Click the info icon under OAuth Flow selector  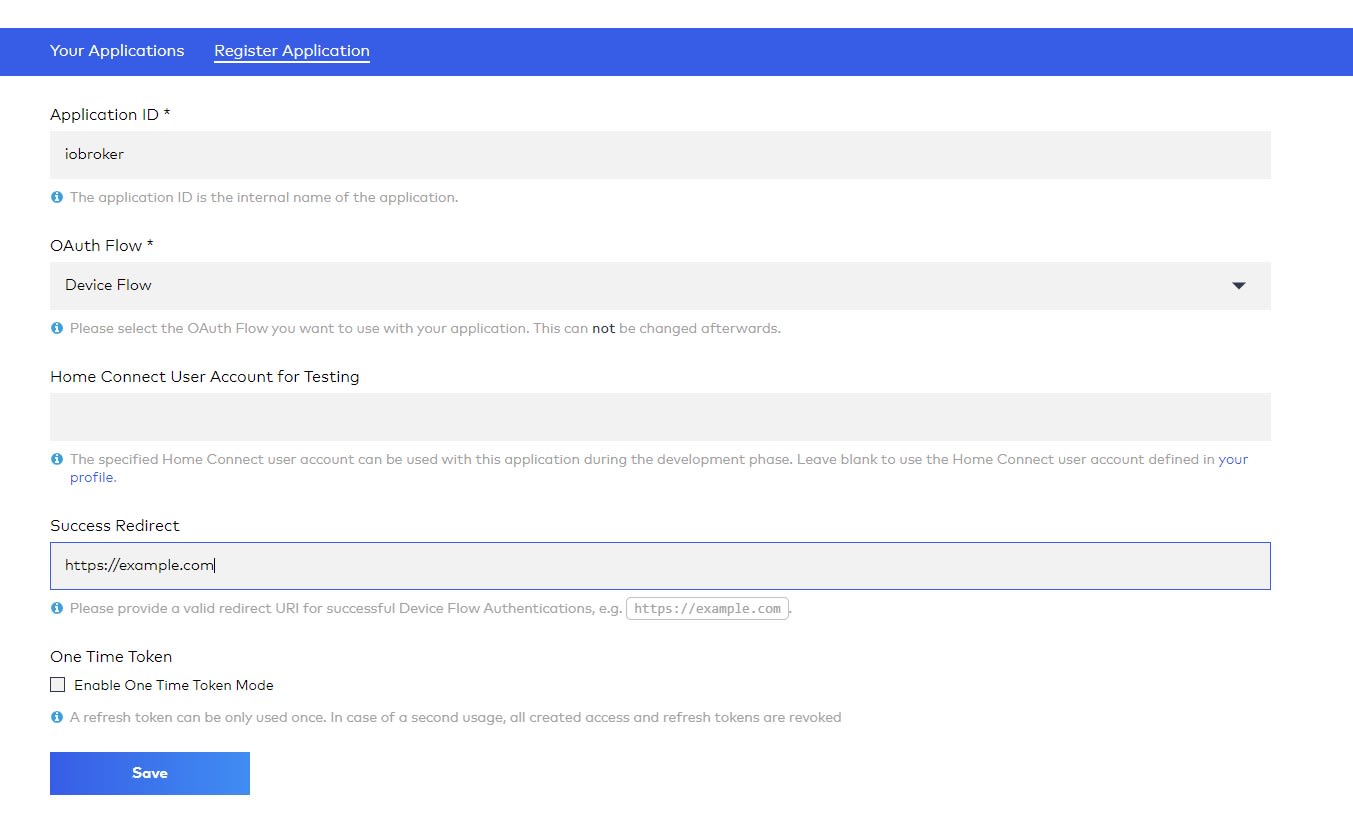point(57,328)
